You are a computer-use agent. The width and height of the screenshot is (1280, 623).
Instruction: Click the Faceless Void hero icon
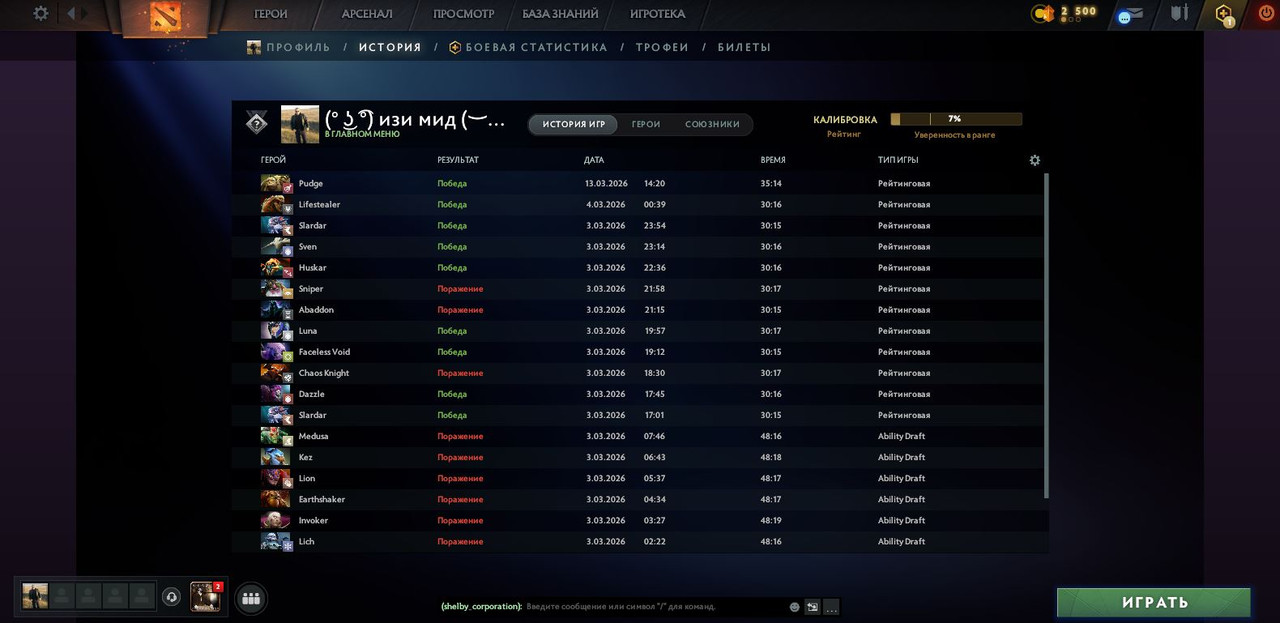click(x=276, y=351)
